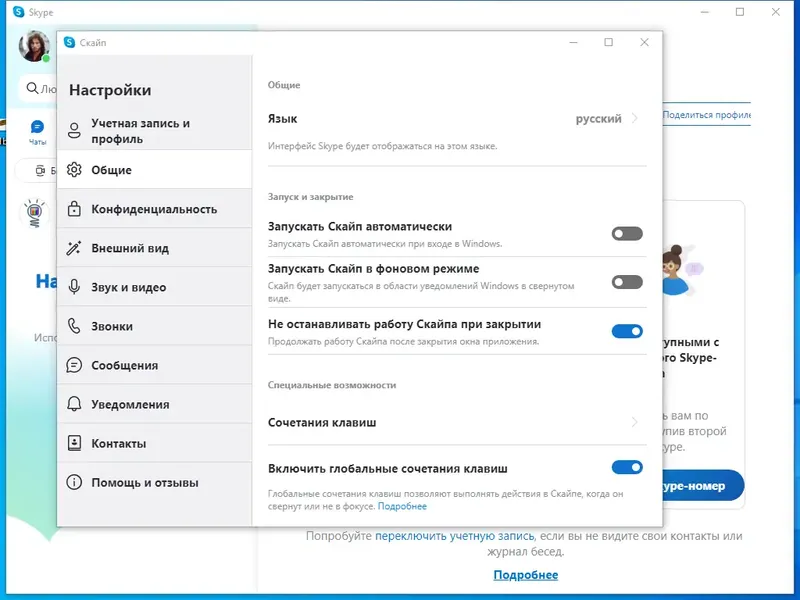Select the Контакты address book icon
This screenshot has height=600, width=800.
[76, 443]
